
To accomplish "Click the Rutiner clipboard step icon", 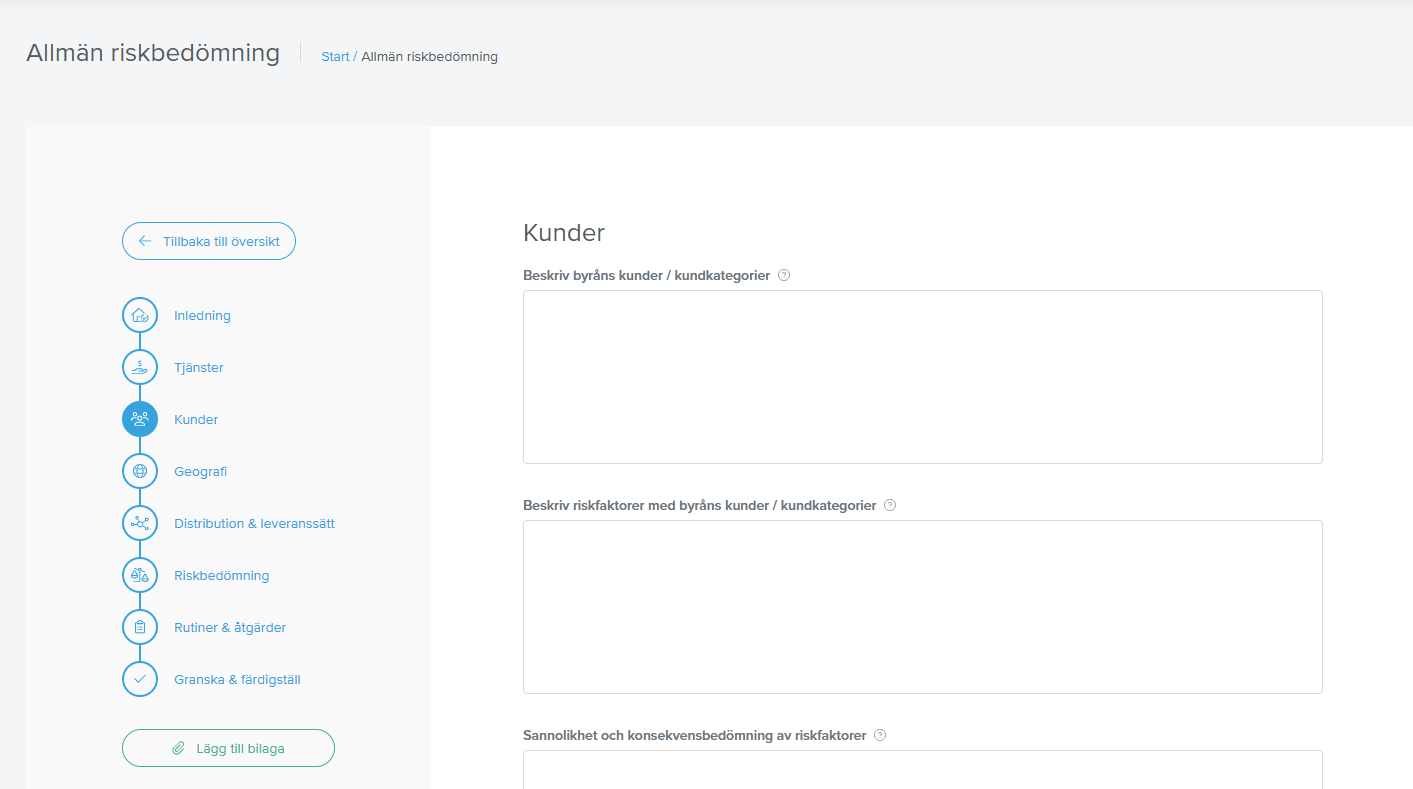I will pos(140,627).
